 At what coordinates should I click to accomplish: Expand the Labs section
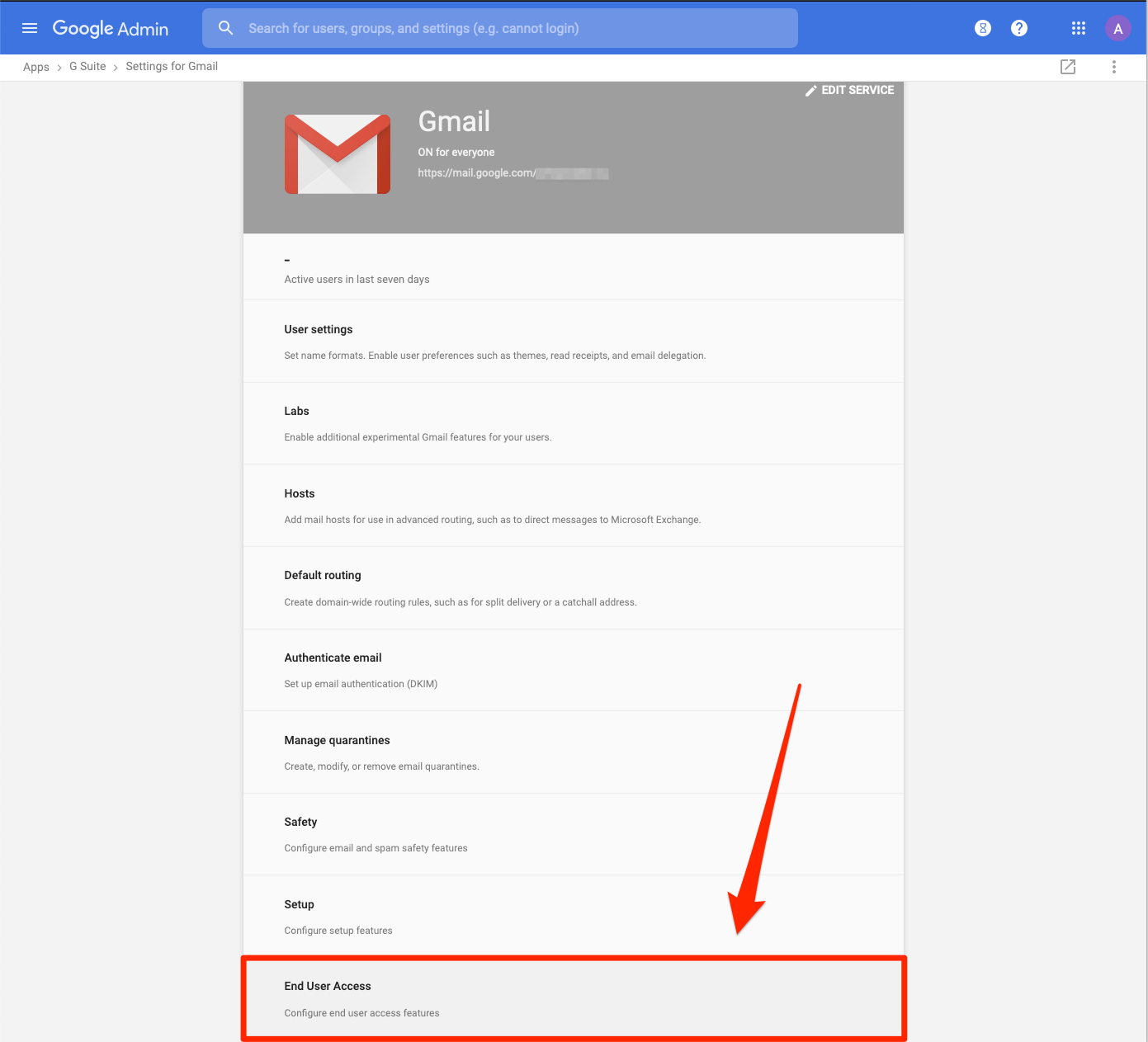[x=574, y=423]
